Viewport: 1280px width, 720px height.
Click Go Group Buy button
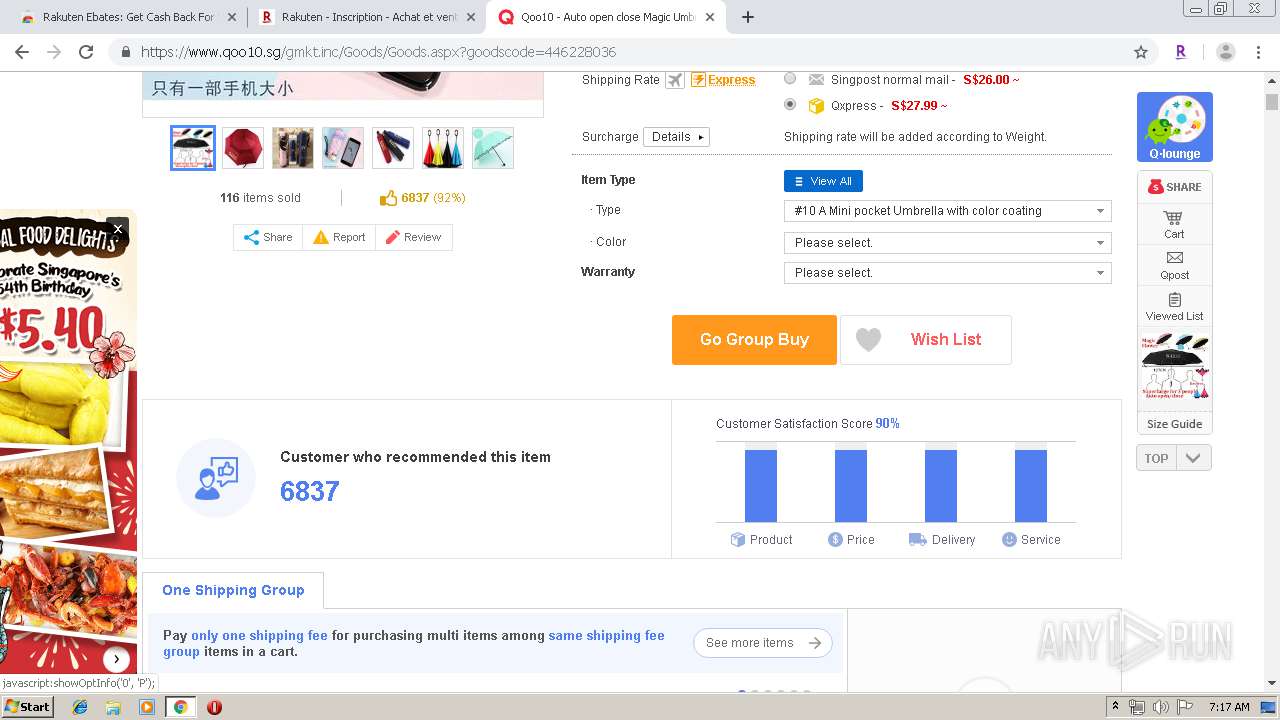[754, 340]
